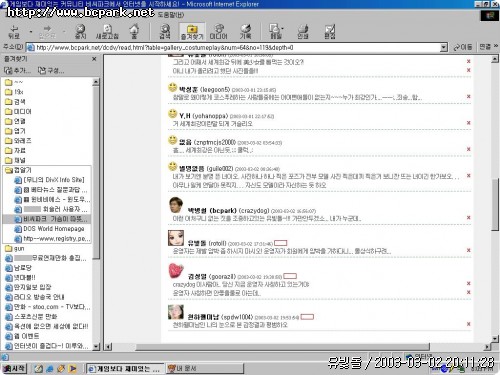Close the 즐겨찾기 favorites side panel

[x=94, y=59]
